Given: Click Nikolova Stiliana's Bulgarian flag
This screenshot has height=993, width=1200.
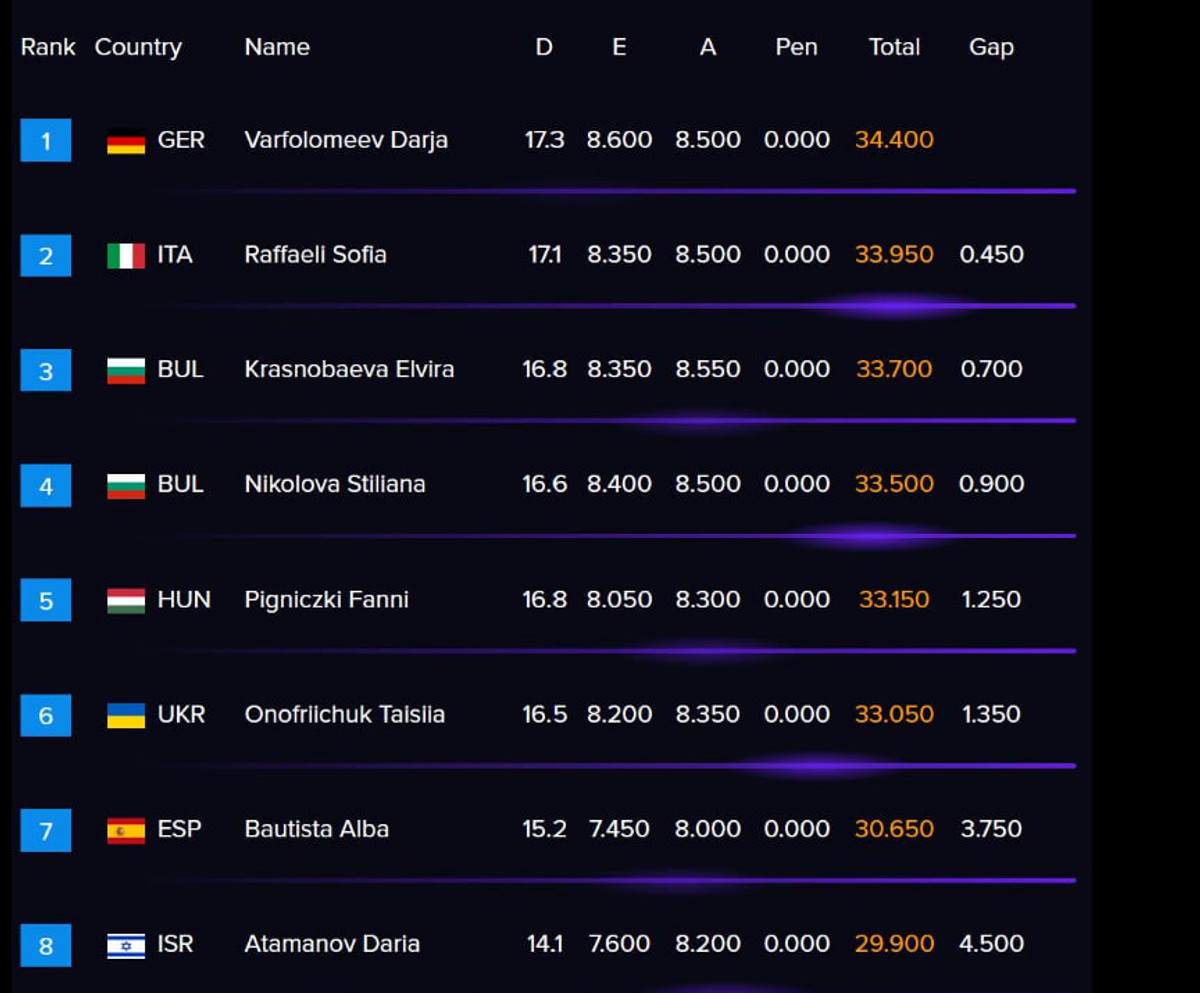Looking at the screenshot, I should coord(126,486).
